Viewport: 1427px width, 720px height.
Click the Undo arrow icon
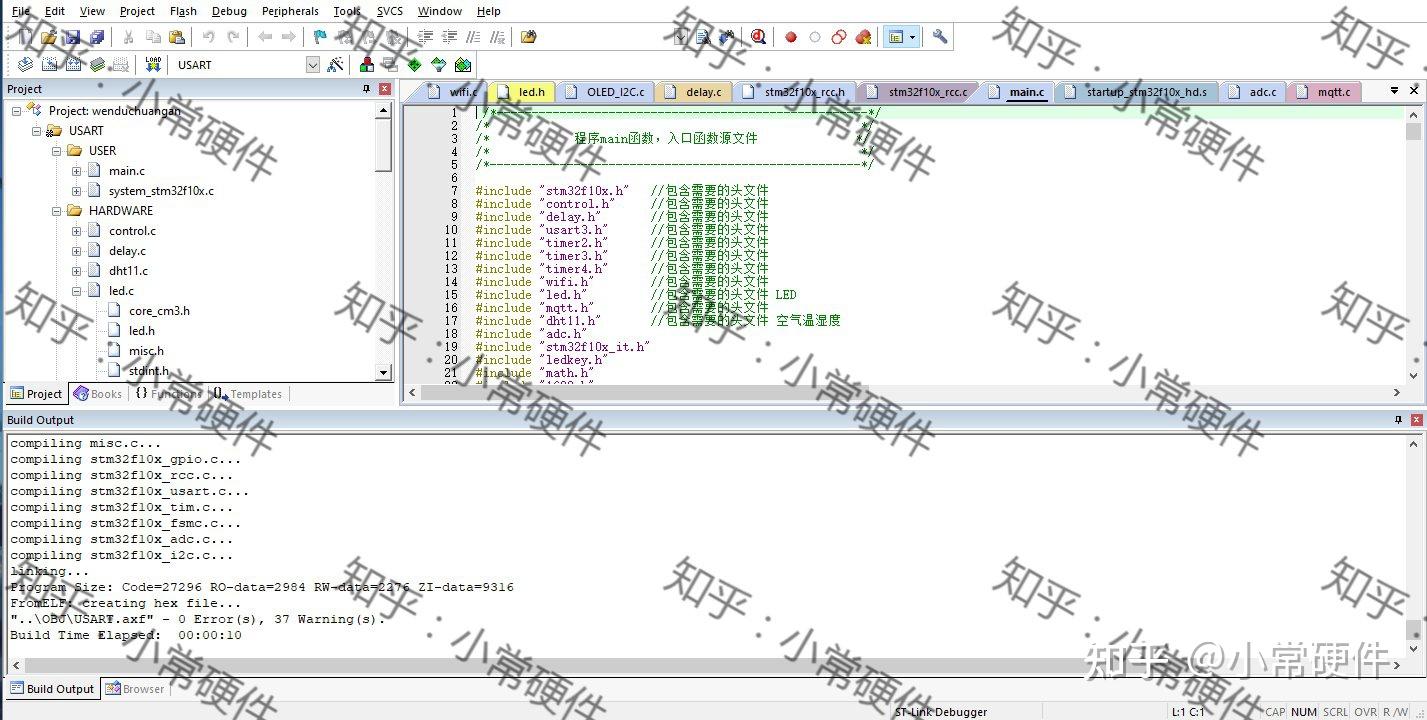tap(209, 37)
